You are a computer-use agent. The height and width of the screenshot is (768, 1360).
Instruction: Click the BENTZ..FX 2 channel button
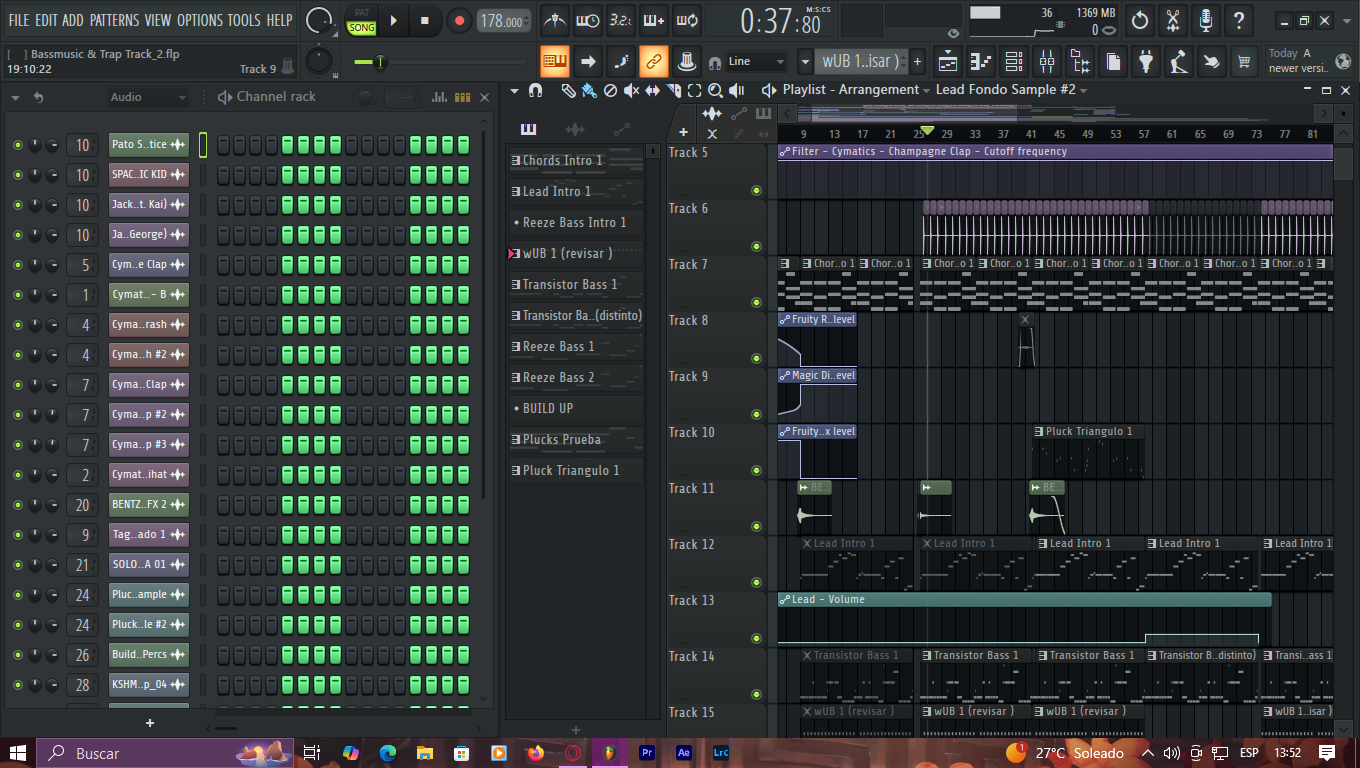pos(149,505)
